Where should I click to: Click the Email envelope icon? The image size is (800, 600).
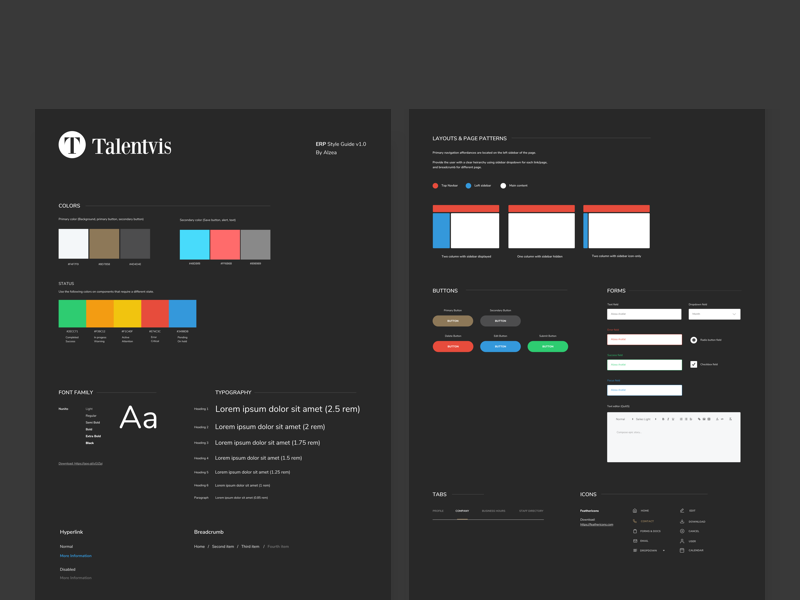click(x=635, y=541)
